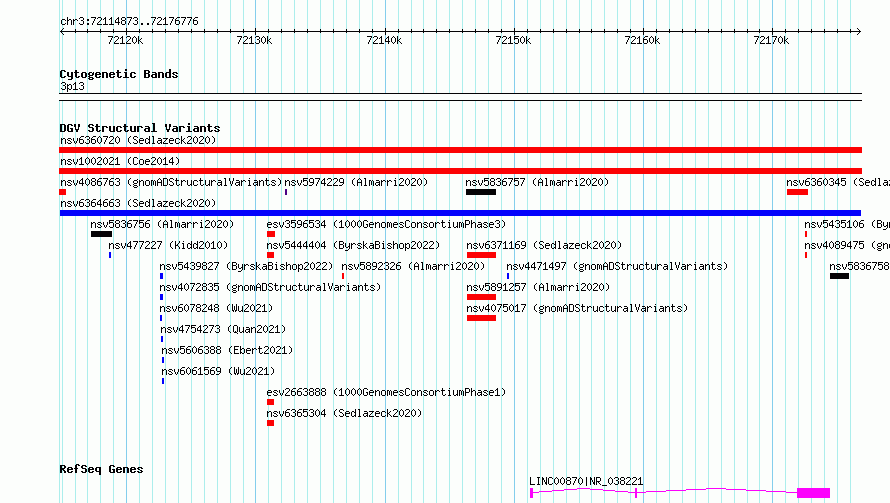The width and height of the screenshot is (890, 503).
Task: Click the nsv477227 (Kidd2010) label
Action: point(167,245)
